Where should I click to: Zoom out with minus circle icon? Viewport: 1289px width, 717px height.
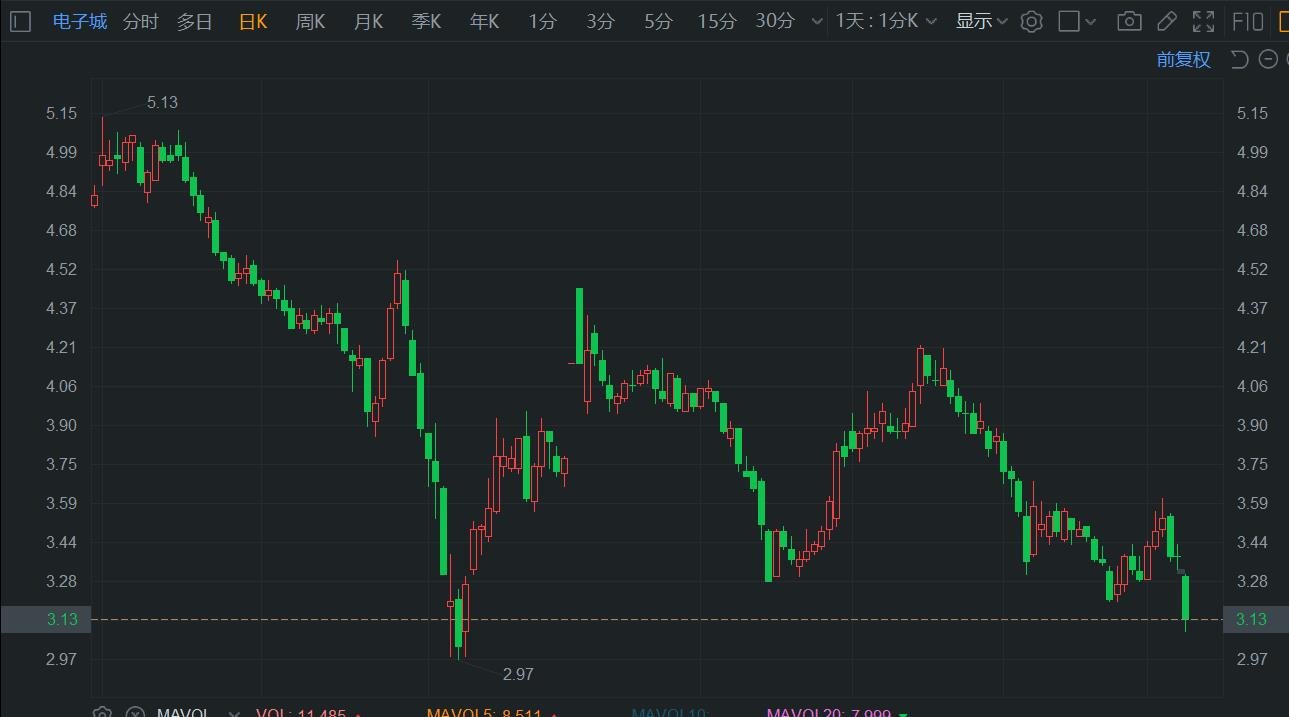click(1268, 60)
